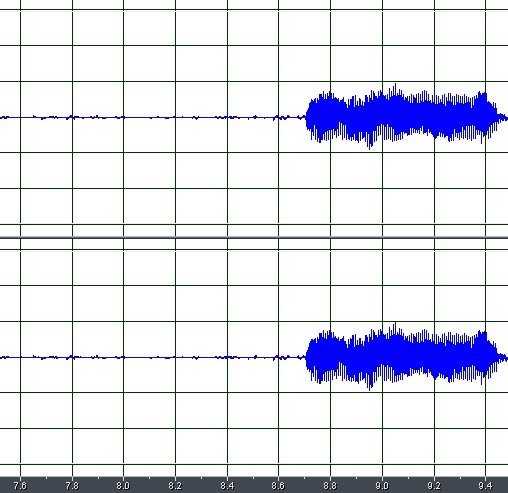
Task: Click the 8.2 mark on the time ruler
Action: (x=175, y=485)
